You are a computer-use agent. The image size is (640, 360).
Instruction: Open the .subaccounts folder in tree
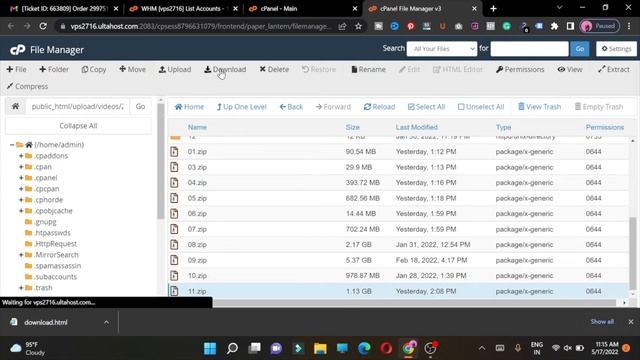(x=55, y=277)
